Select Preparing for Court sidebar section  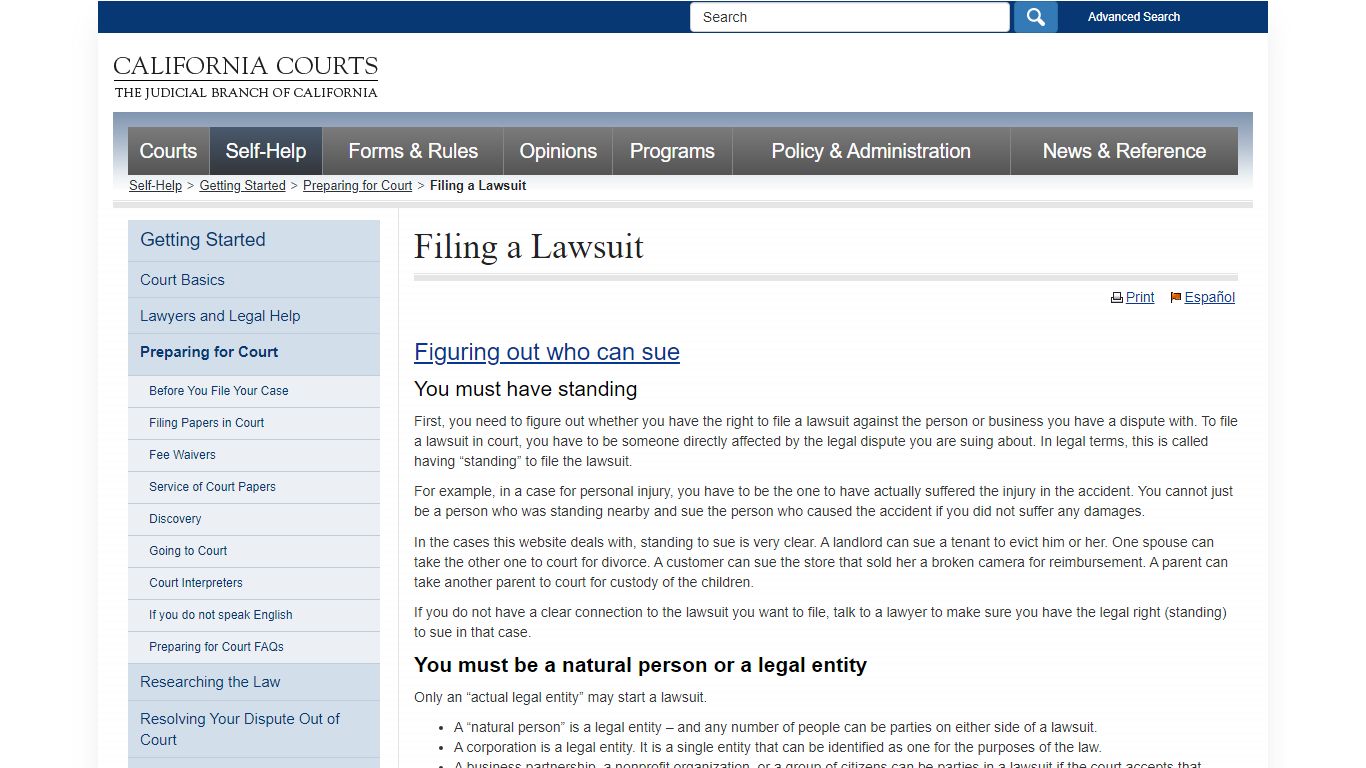[x=254, y=353]
